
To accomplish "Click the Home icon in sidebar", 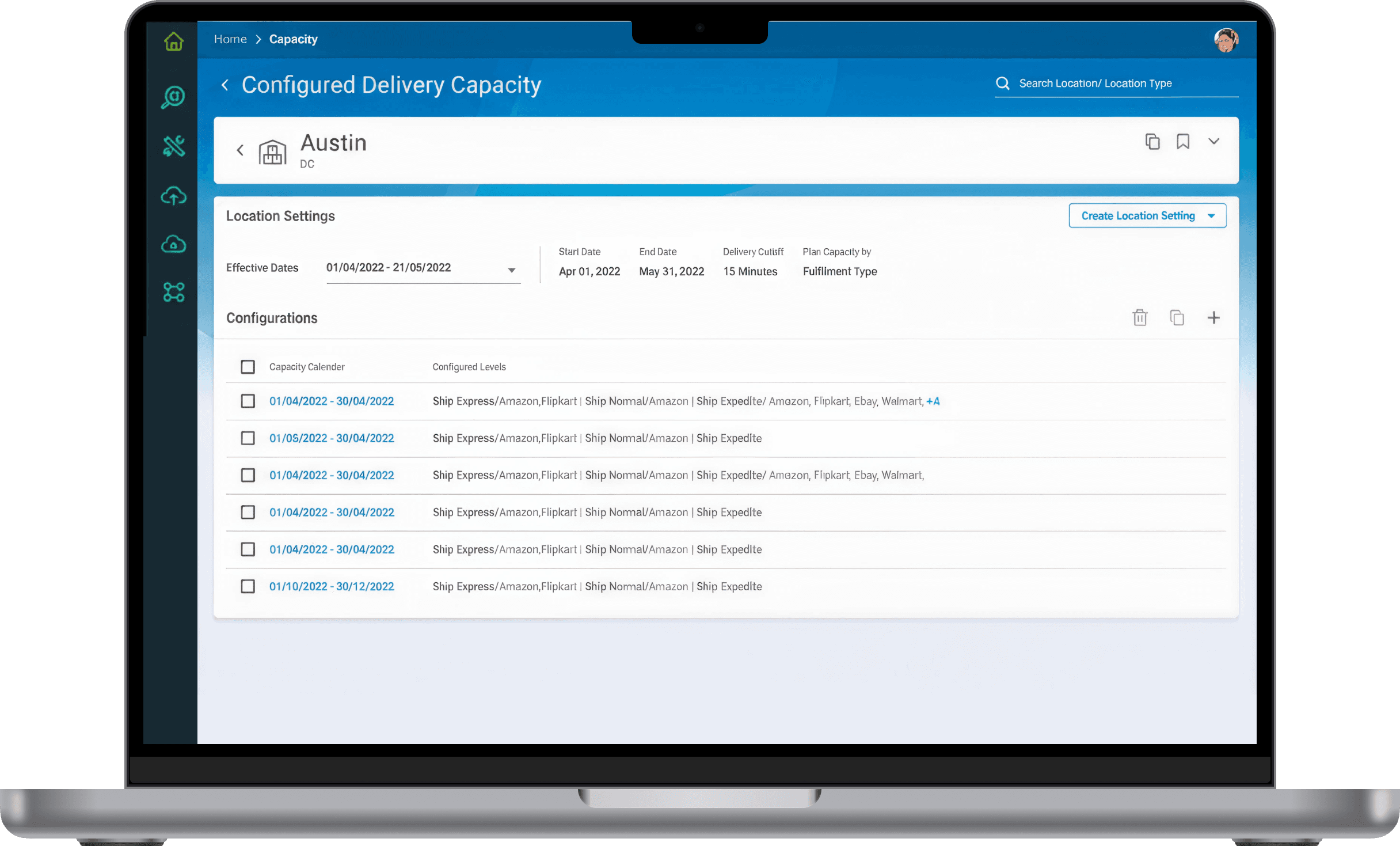I will [x=173, y=41].
